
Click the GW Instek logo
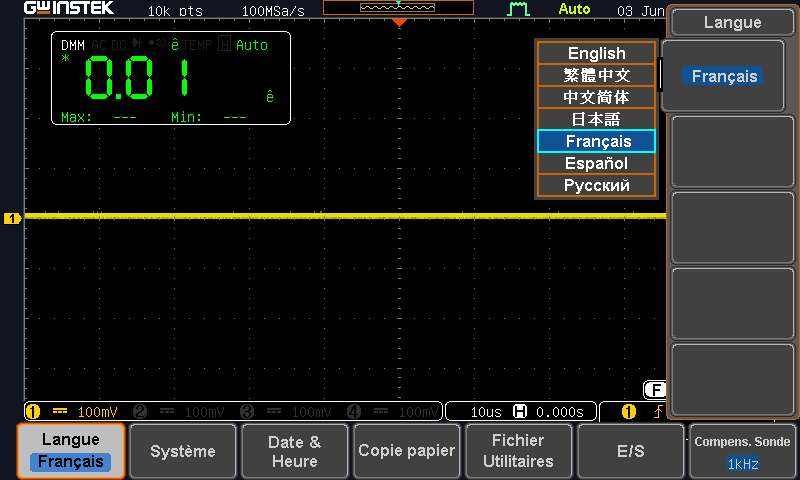69,8
